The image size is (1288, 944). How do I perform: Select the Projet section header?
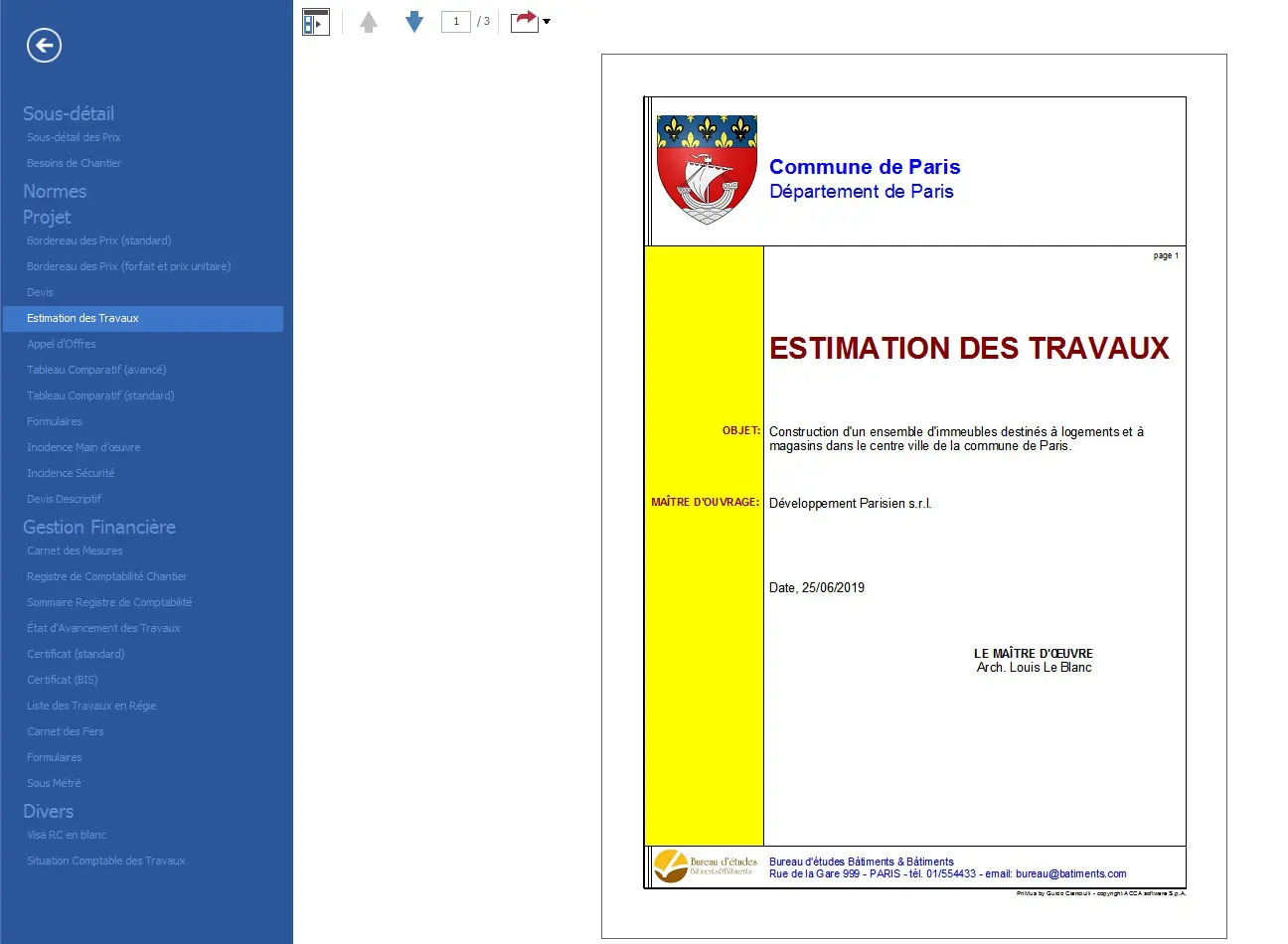point(47,217)
